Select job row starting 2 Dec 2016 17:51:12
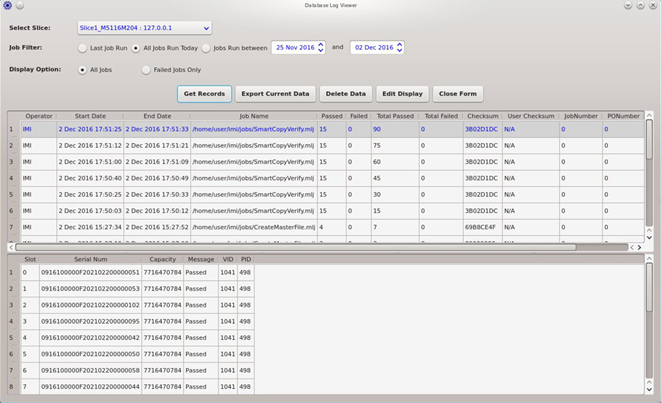This screenshot has height=403, width=661. tap(332, 145)
